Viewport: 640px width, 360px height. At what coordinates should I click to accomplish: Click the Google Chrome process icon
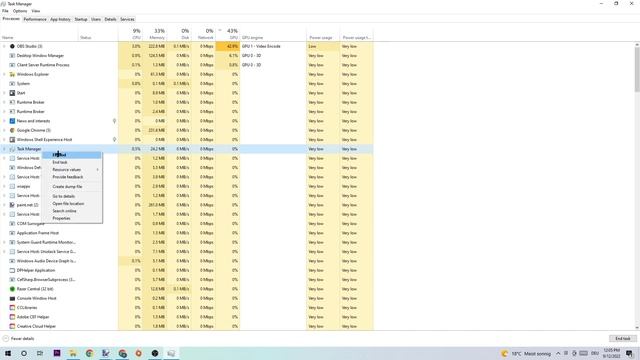coord(12,130)
